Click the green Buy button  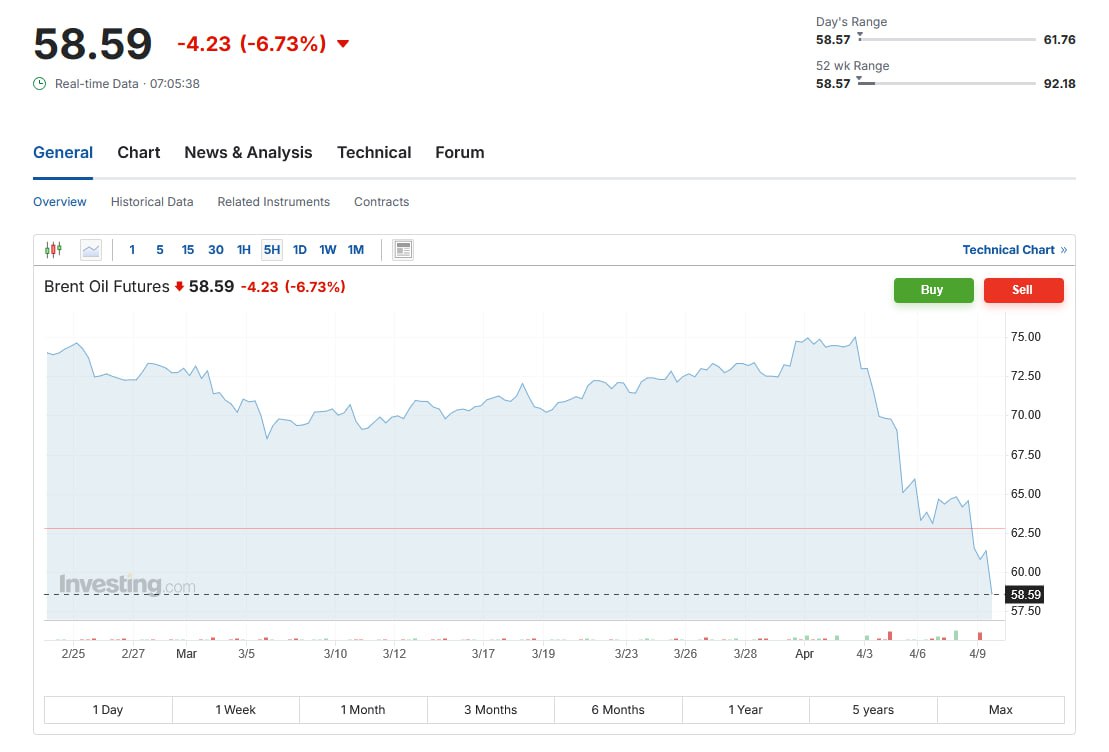pyautogui.click(x=933, y=290)
